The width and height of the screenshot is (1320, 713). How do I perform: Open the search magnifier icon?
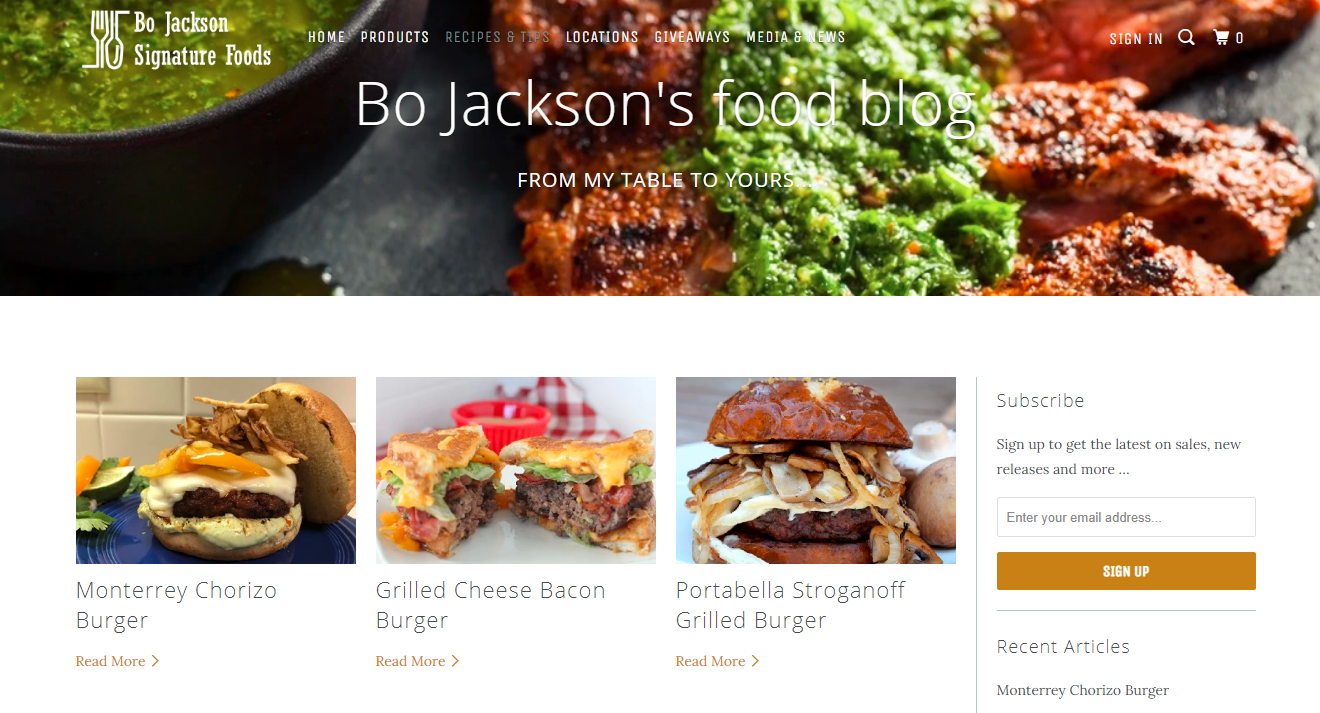1186,38
